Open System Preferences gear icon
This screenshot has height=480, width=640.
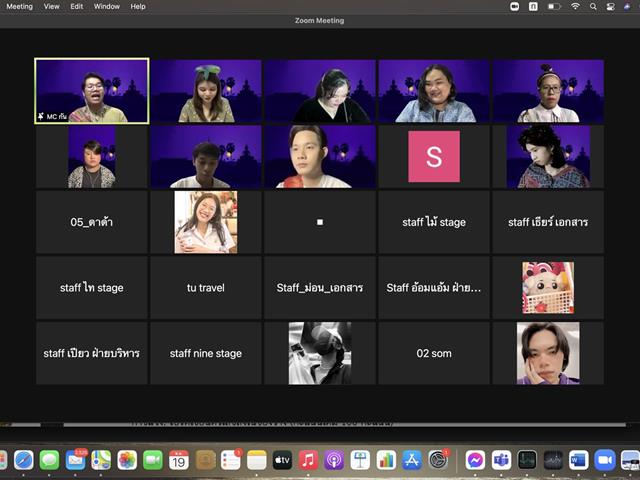pyautogui.click(x=438, y=460)
